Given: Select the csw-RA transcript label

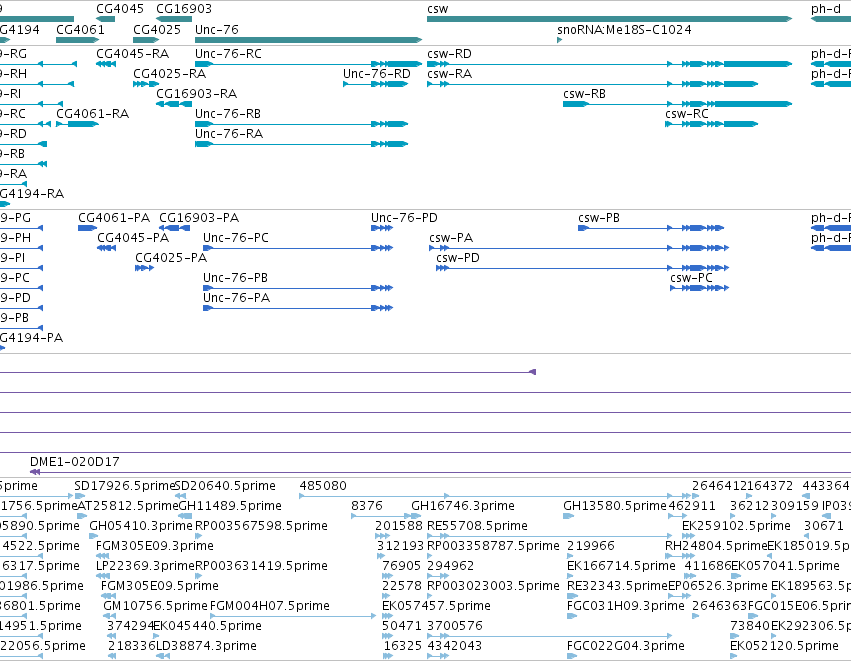Looking at the screenshot, I should click(449, 74).
